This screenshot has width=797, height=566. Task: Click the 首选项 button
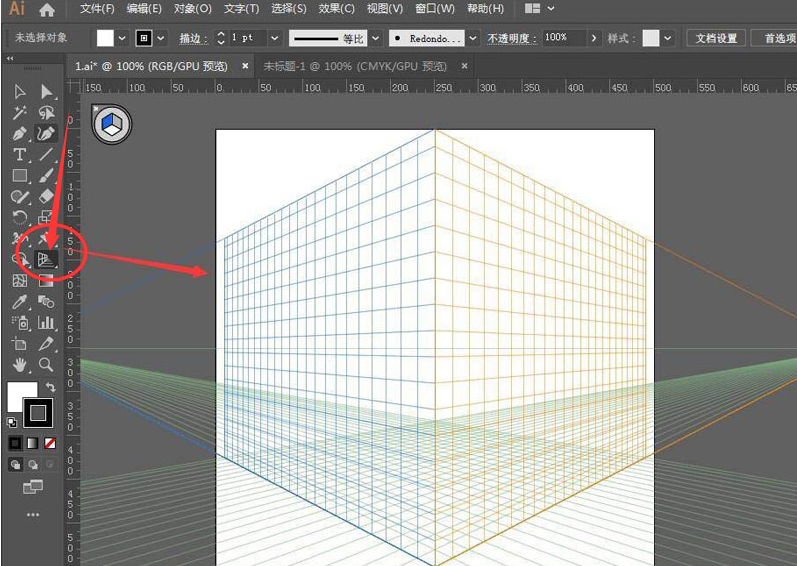[x=778, y=38]
